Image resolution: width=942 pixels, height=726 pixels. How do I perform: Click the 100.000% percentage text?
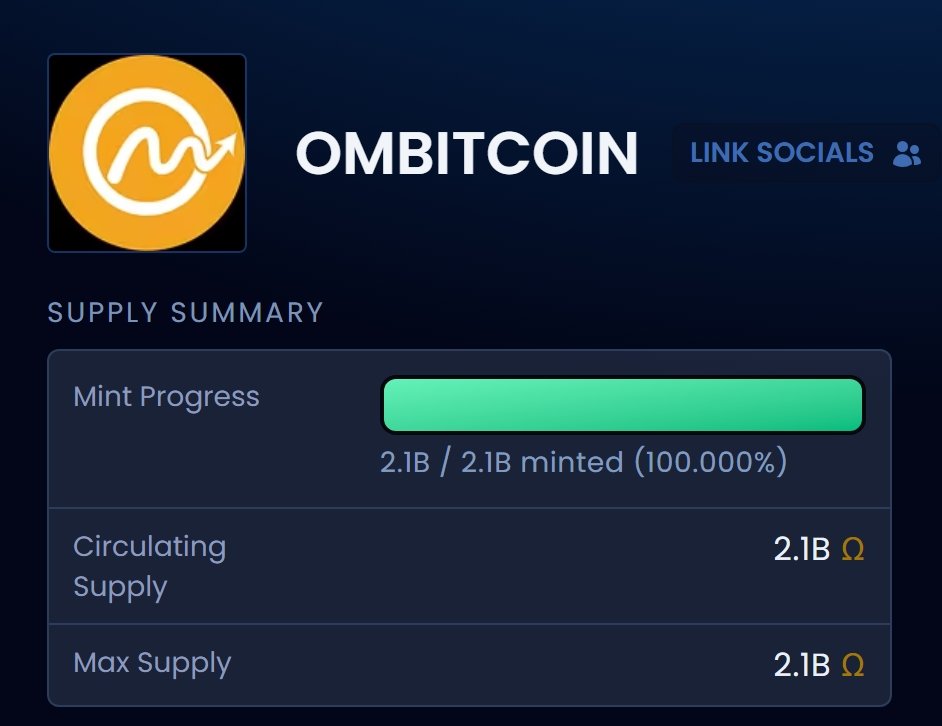click(x=709, y=463)
